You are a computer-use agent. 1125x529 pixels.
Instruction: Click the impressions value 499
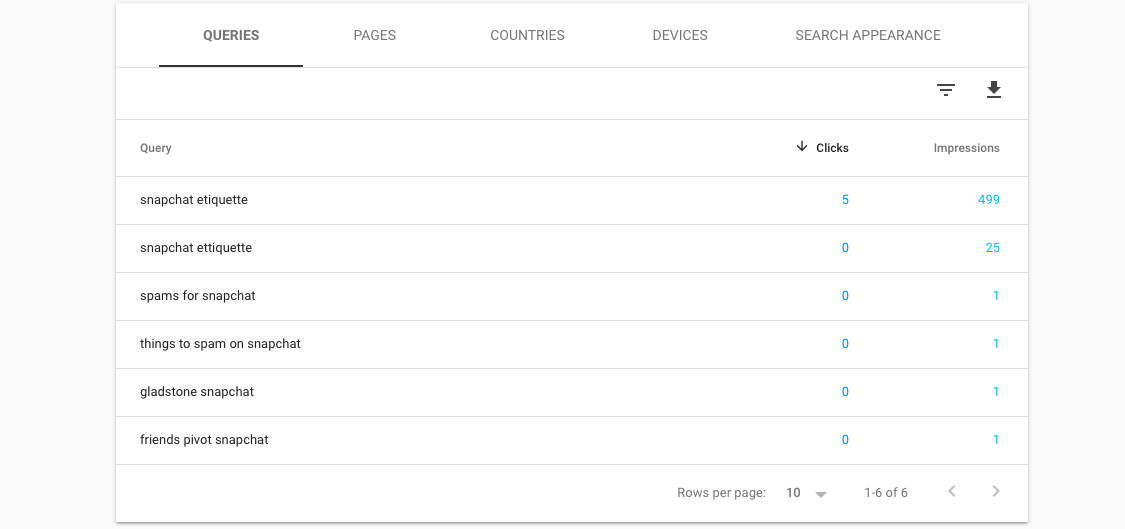[989, 200]
